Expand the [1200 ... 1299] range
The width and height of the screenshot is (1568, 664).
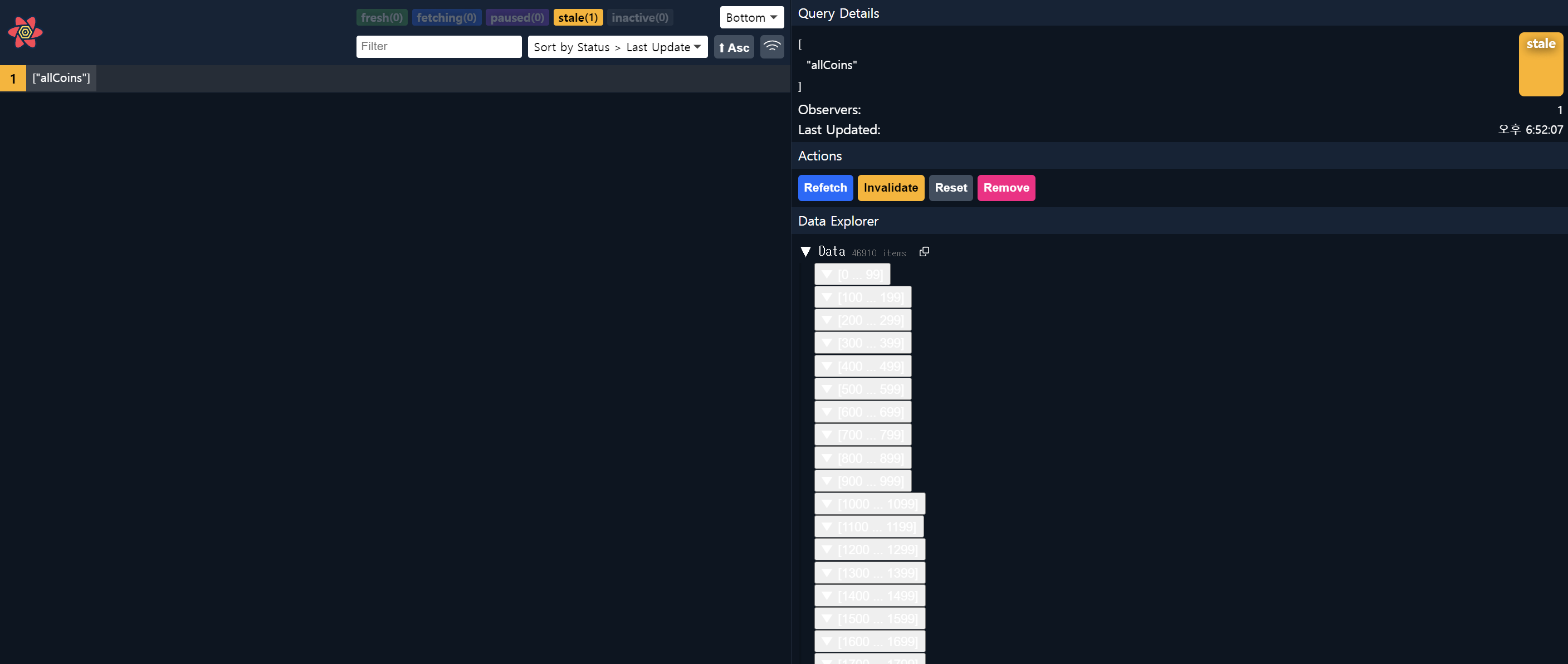870,550
